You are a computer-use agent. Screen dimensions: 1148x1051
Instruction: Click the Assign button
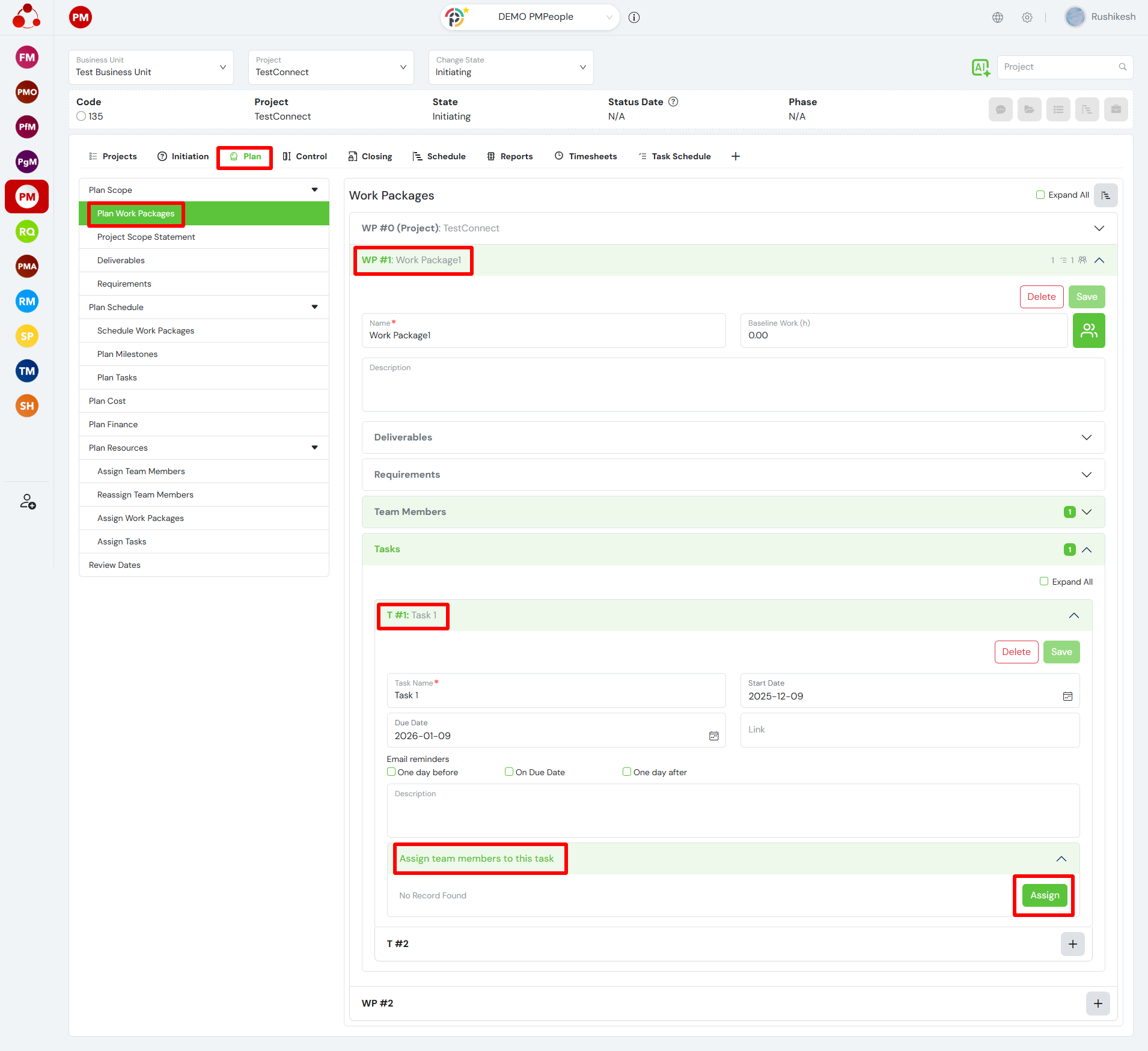click(1044, 895)
